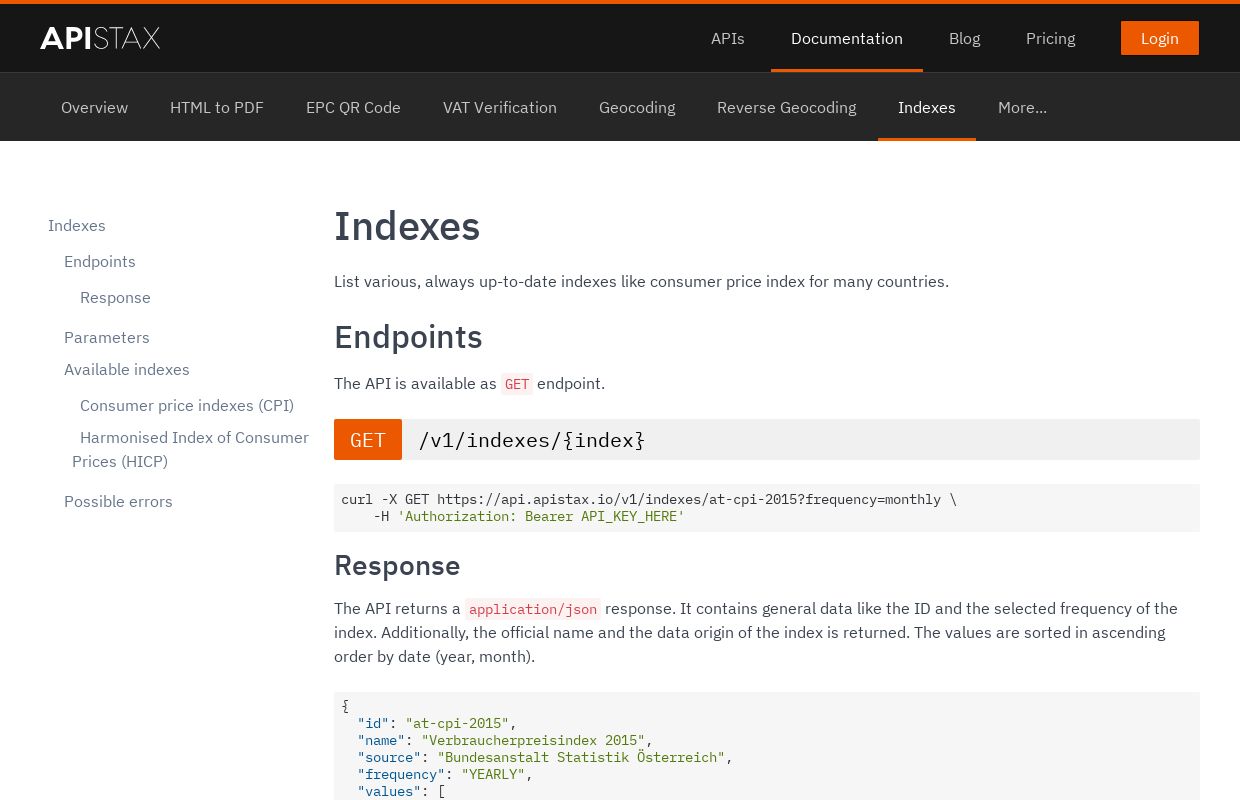
Task: Click the APISTAX logo
Action: point(100,38)
